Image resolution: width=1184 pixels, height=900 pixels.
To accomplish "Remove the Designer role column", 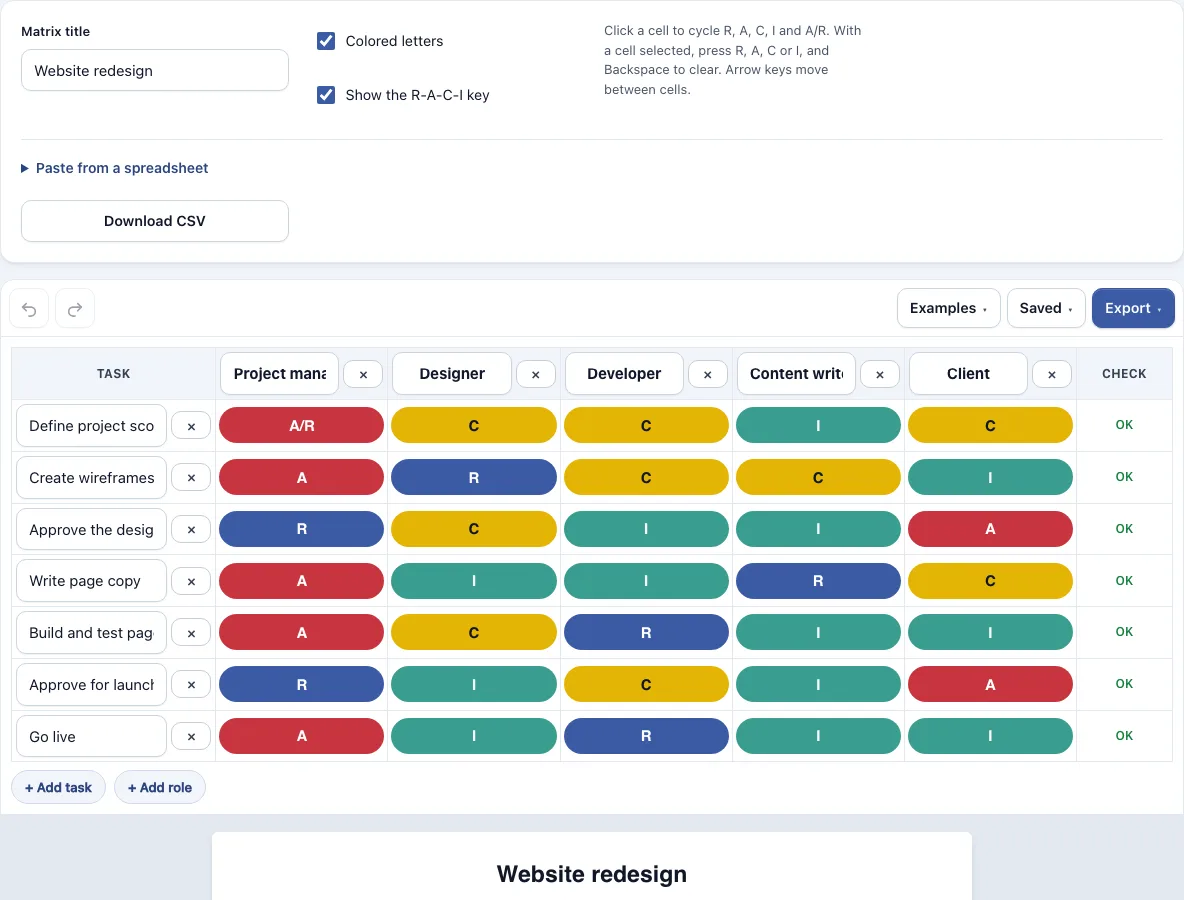I will (x=535, y=374).
